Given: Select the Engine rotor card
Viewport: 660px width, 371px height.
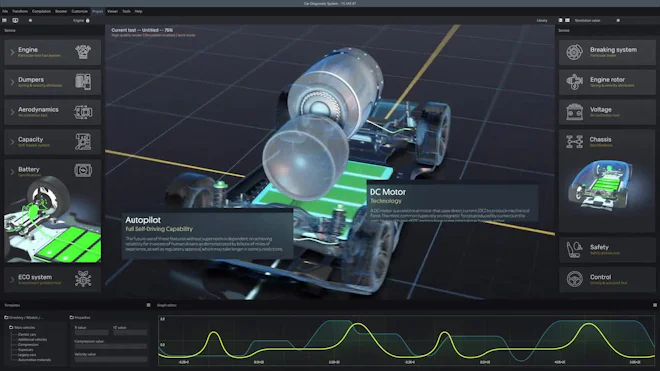Looking at the screenshot, I should click(x=607, y=82).
